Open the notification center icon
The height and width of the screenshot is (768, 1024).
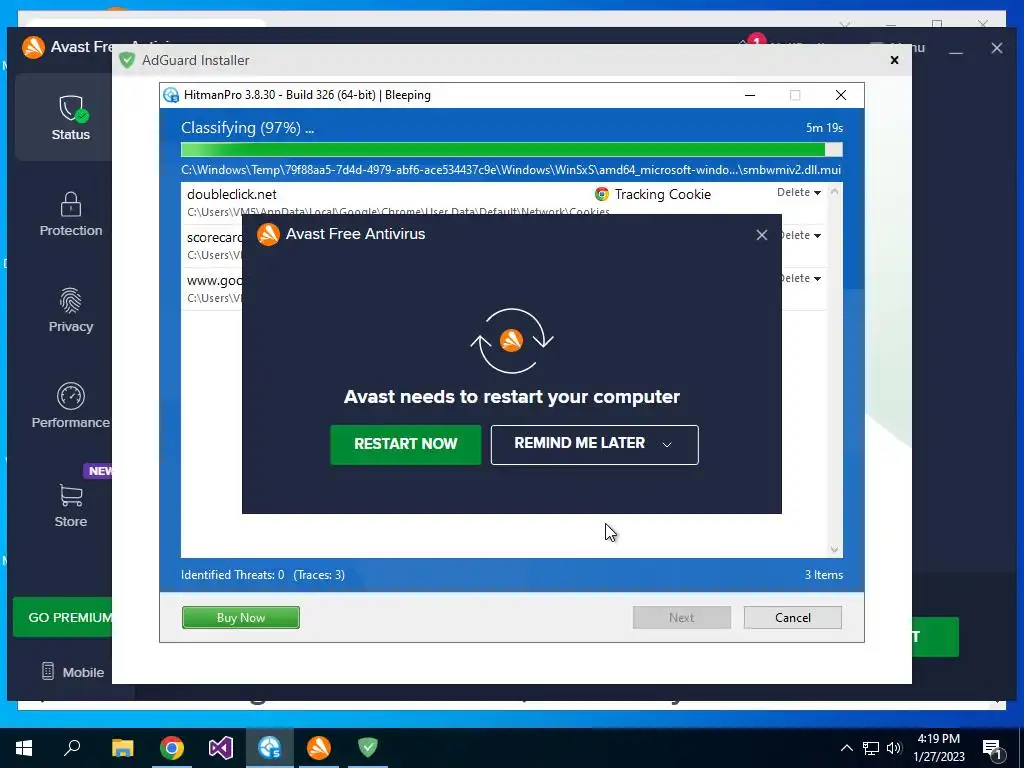(x=993, y=749)
